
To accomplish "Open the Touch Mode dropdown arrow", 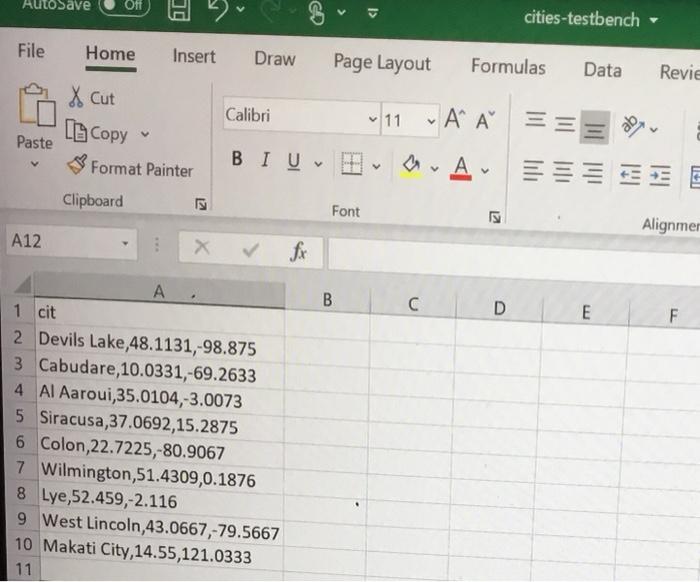I will (342, 12).
